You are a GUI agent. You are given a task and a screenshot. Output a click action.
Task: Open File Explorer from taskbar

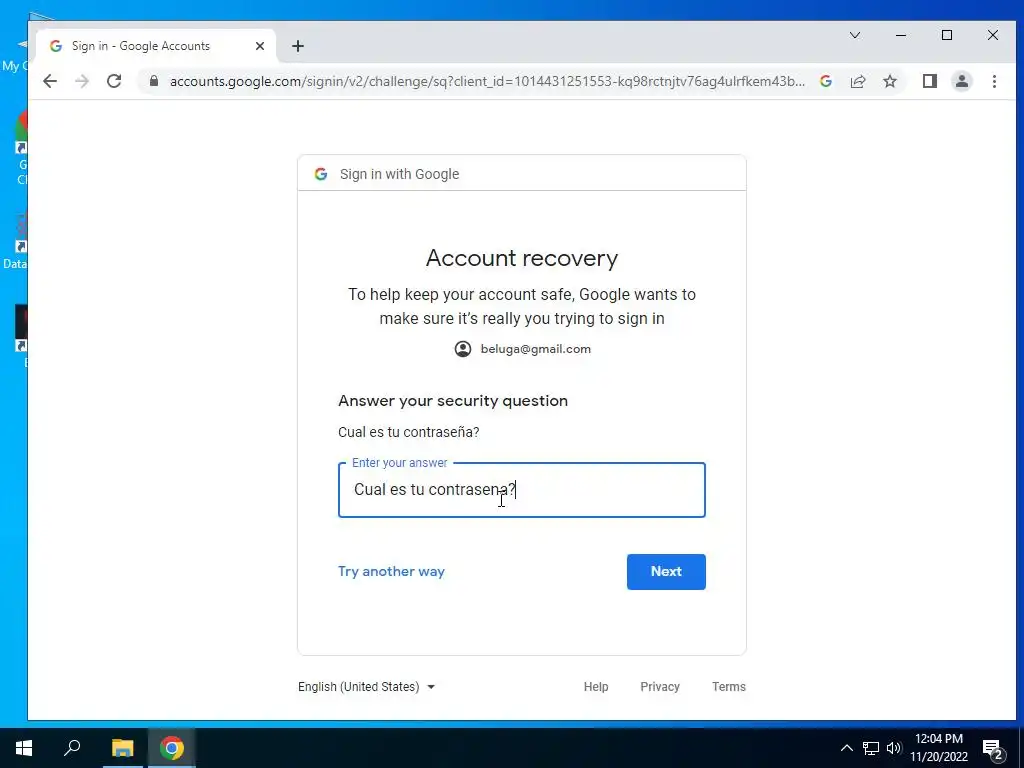(x=122, y=748)
